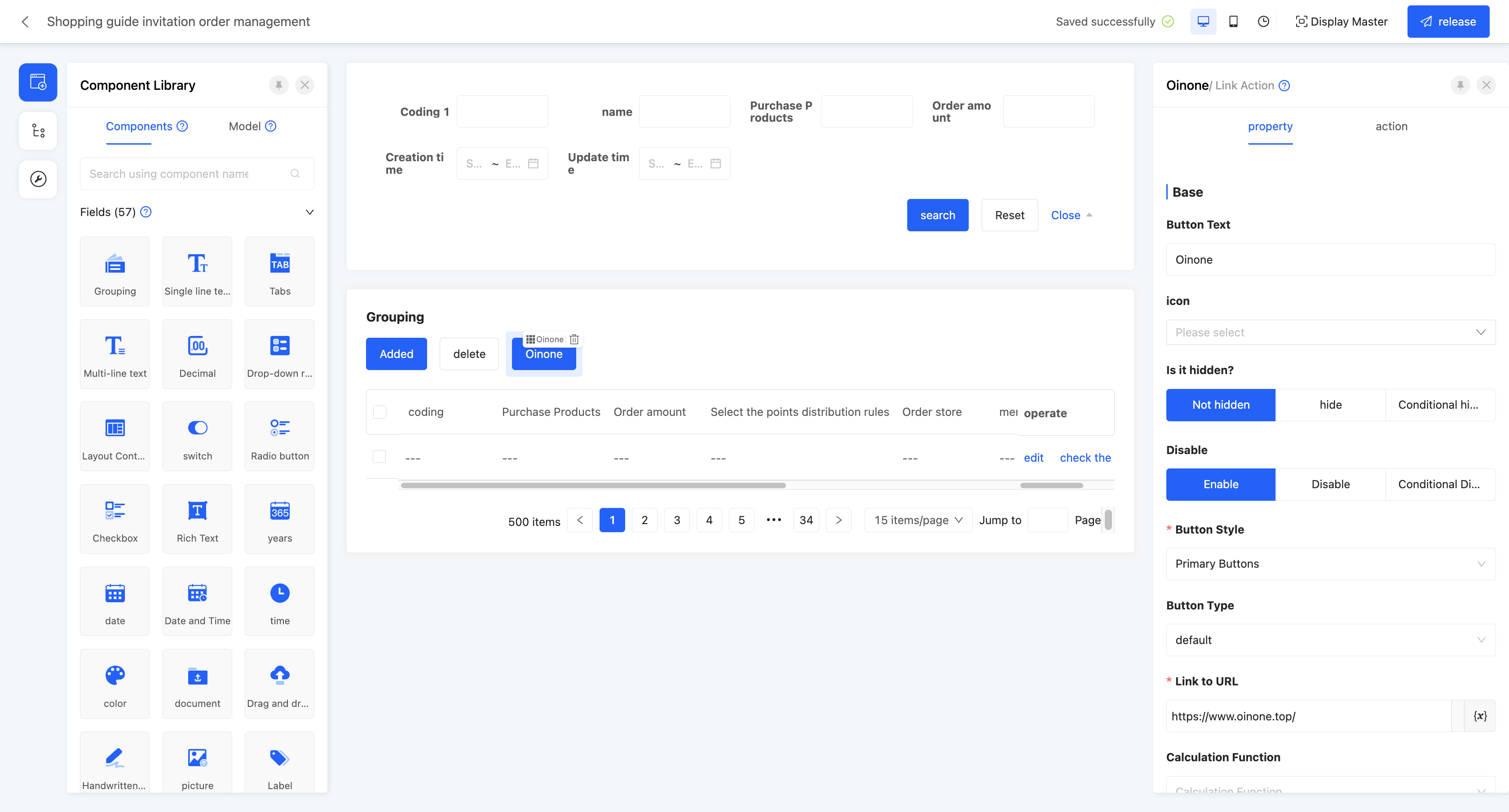Tick the first table row checkbox
1509x812 pixels.
[379, 457]
